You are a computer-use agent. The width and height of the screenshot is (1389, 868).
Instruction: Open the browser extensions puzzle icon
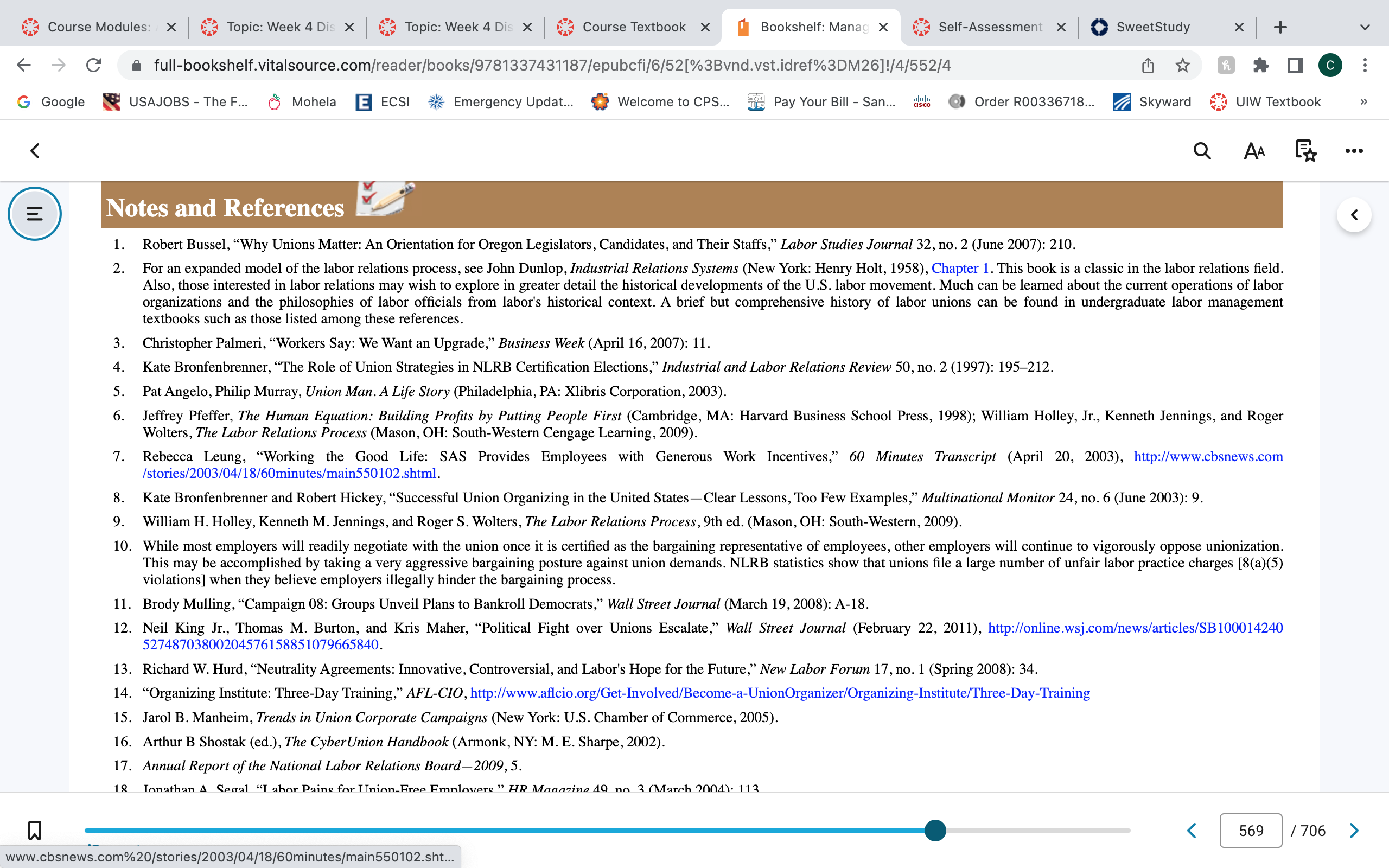pyautogui.click(x=1260, y=66)
